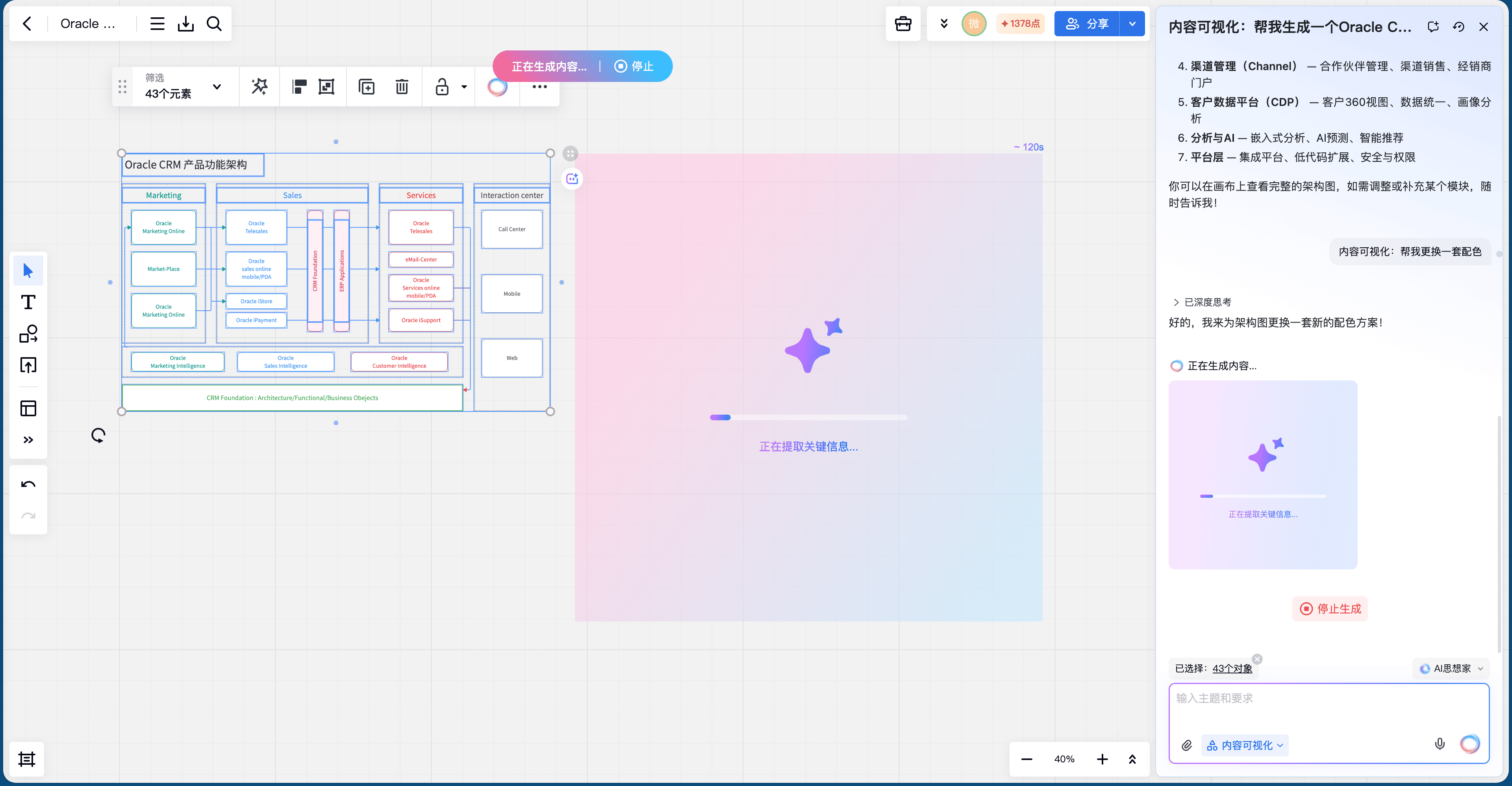Click the rotate handle below diagram
Viewport: 1512px width, 786px height.
click(x=98, y=435)
